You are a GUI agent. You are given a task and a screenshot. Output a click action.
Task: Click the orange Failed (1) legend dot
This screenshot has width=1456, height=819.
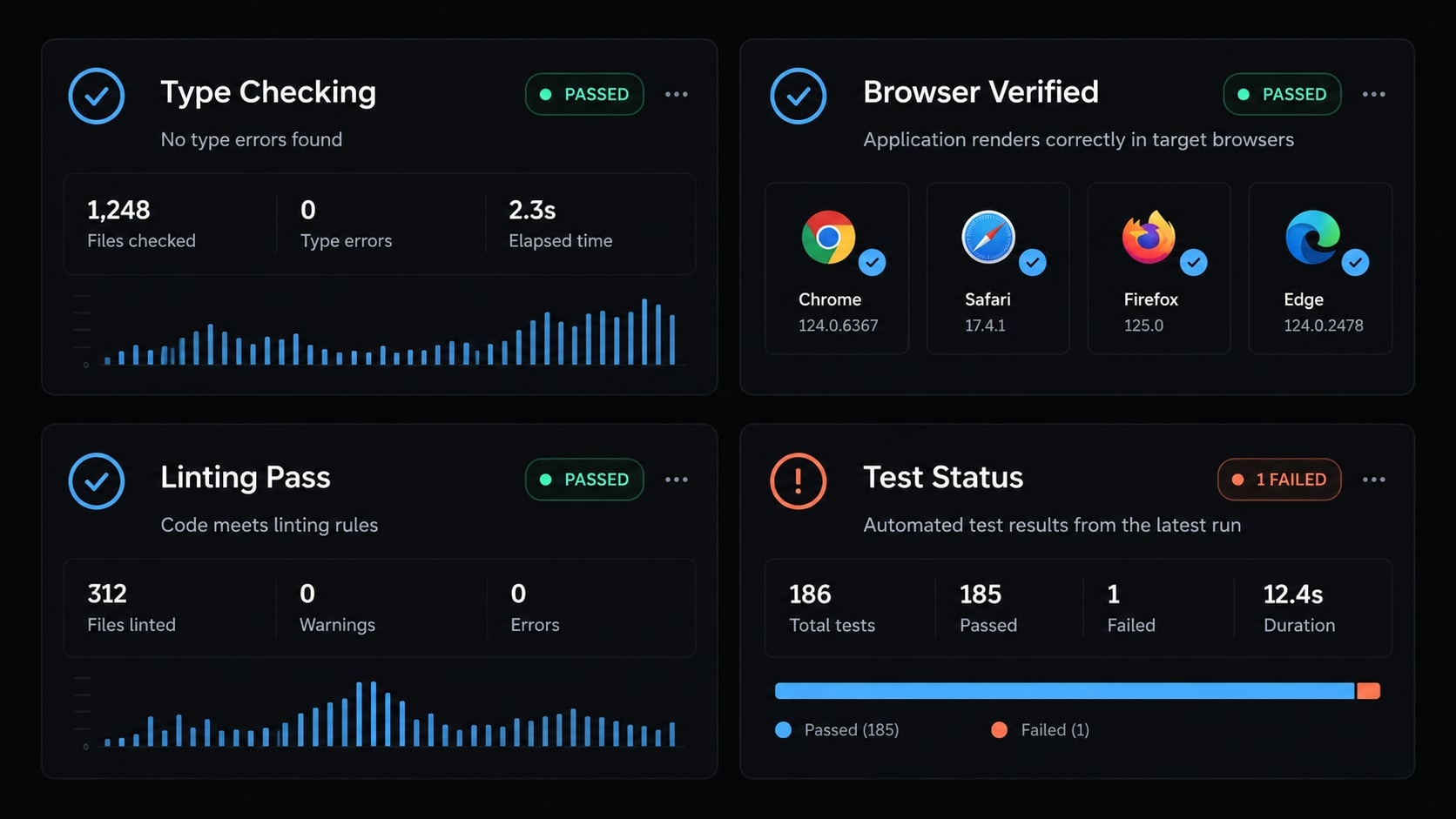[1000, 730]
